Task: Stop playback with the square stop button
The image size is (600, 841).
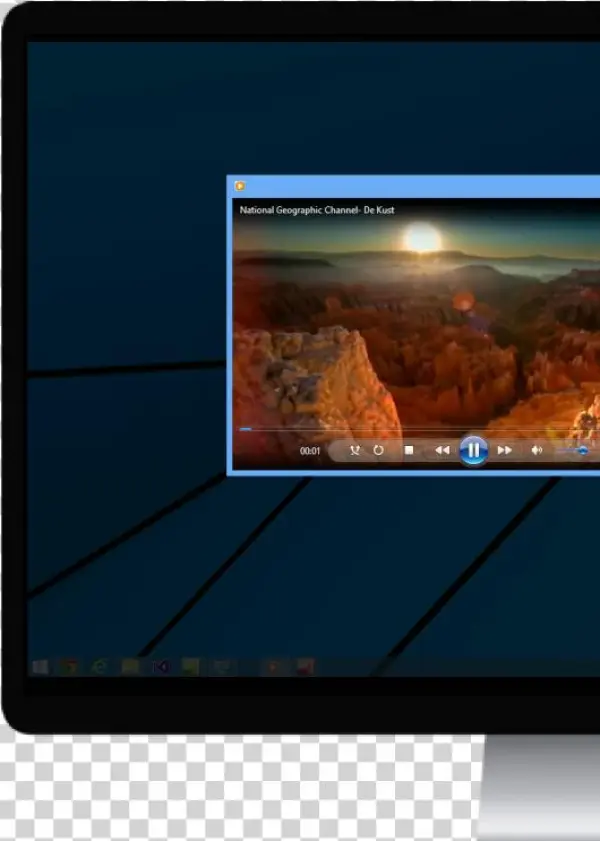Action: 409,451
